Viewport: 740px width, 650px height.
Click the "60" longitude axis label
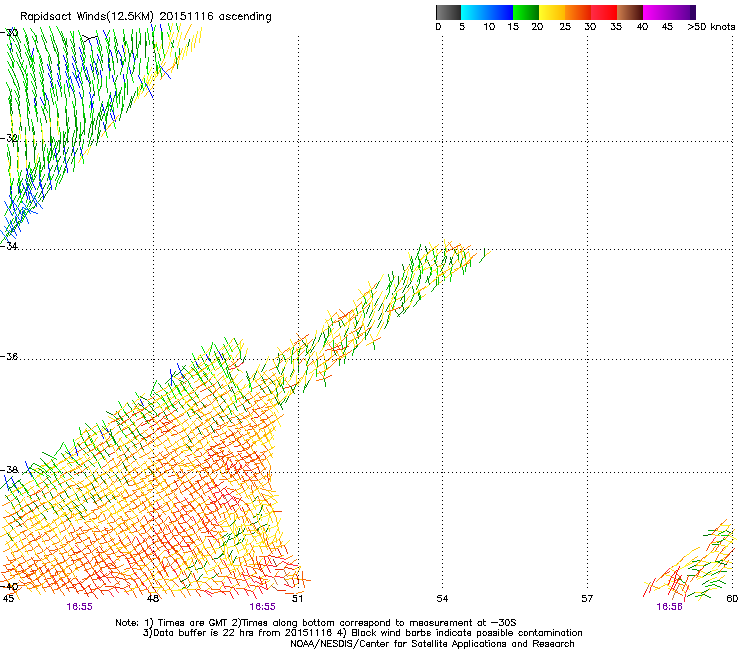point(732,599)
